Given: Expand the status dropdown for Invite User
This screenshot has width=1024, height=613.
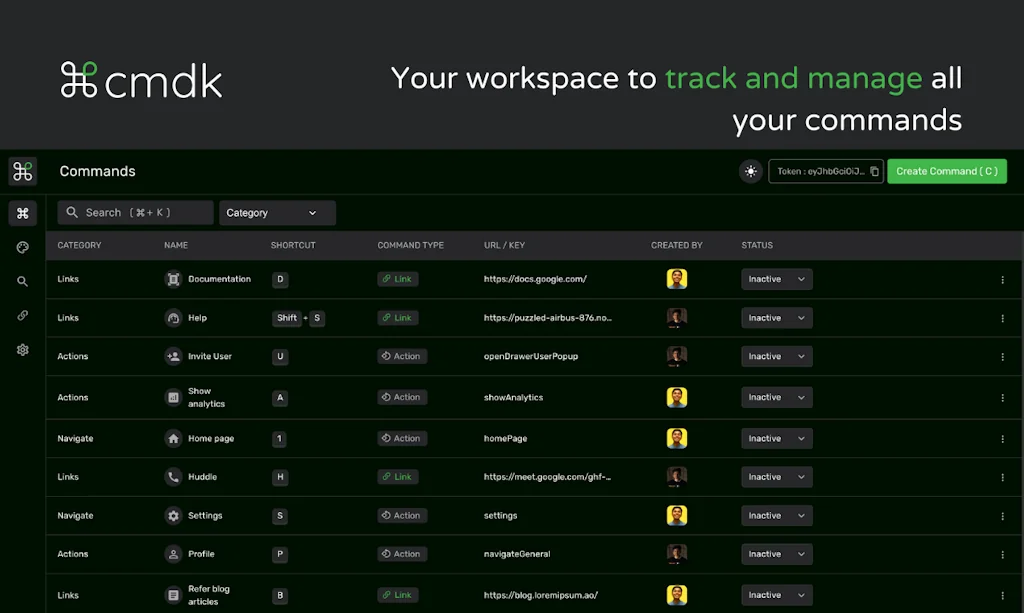Looking at the screenshot, I should [x=776, y=356].
